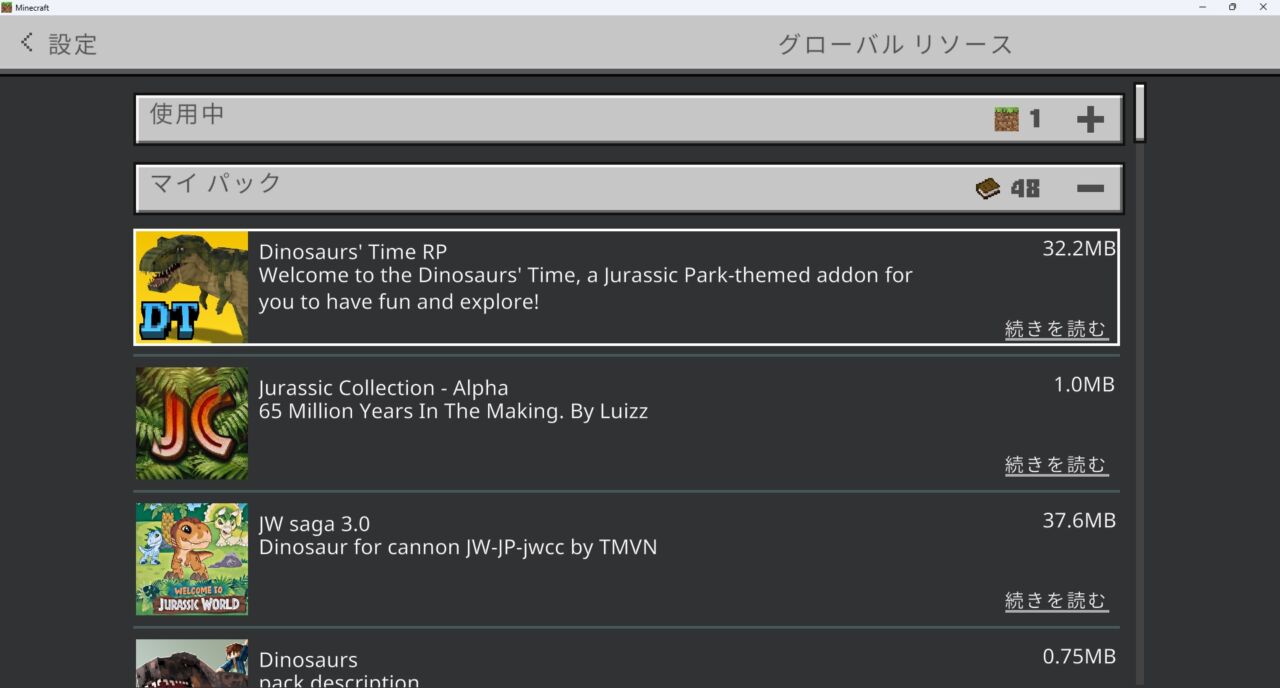
Task: Go back to 設定 using arrow
Action: (27, 42)
